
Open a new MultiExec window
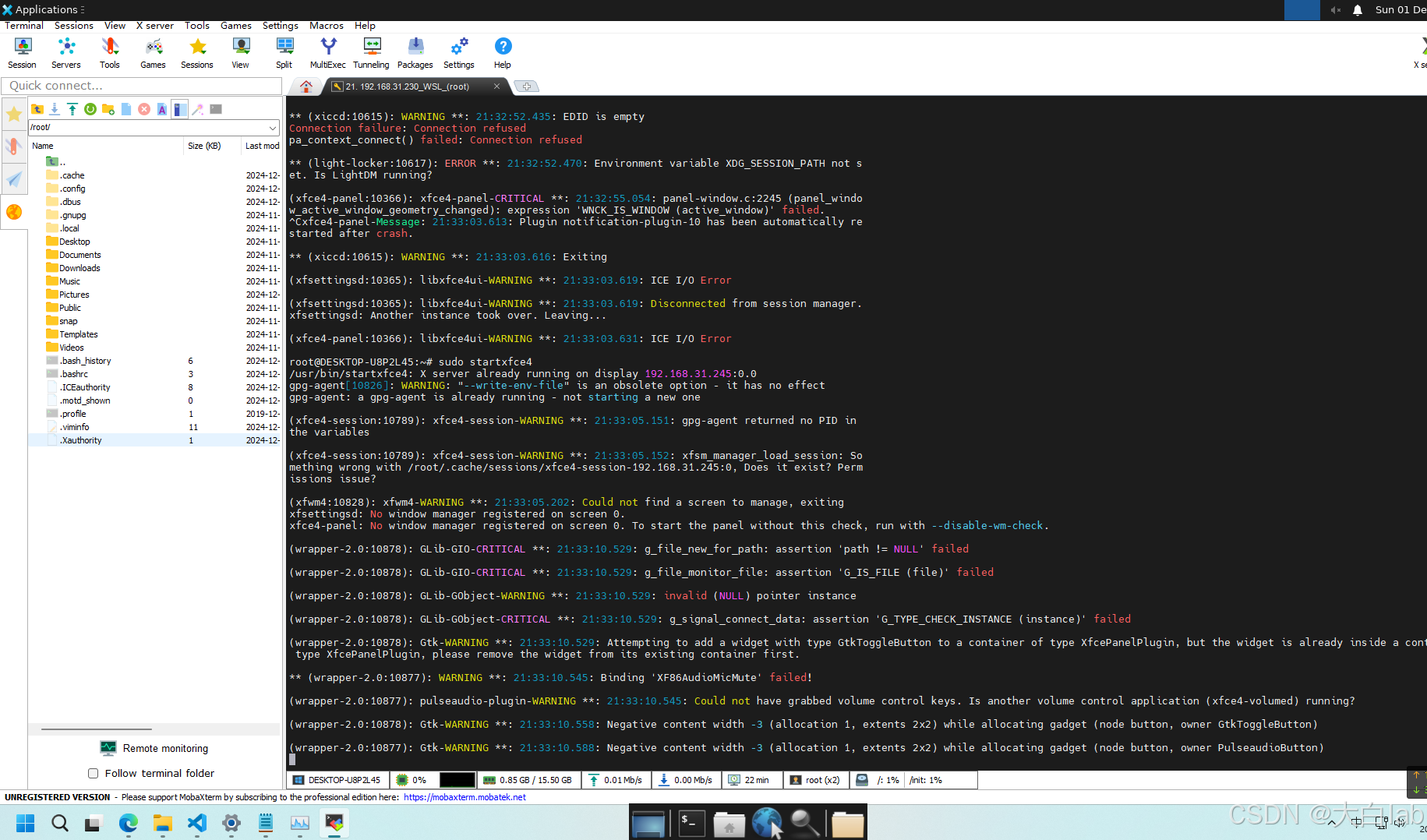[x=327, y=51]
